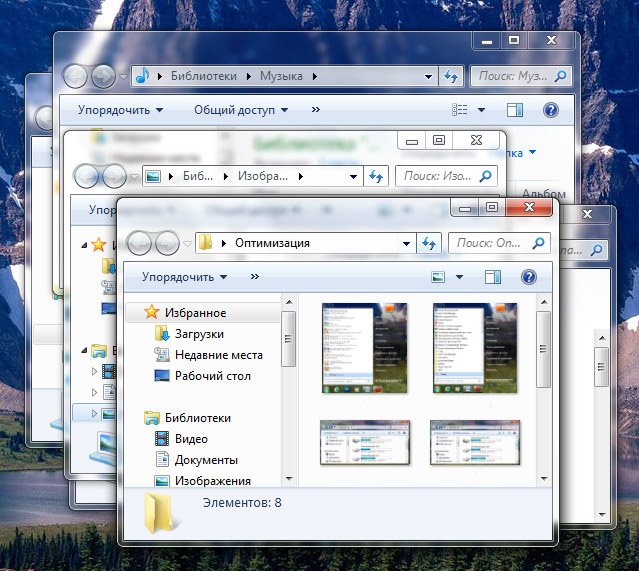Select the bottom-left Explorer screenshot thumbnail
Image resolution: width=639 pixels, height=571 pixels.
click(365, 443)
